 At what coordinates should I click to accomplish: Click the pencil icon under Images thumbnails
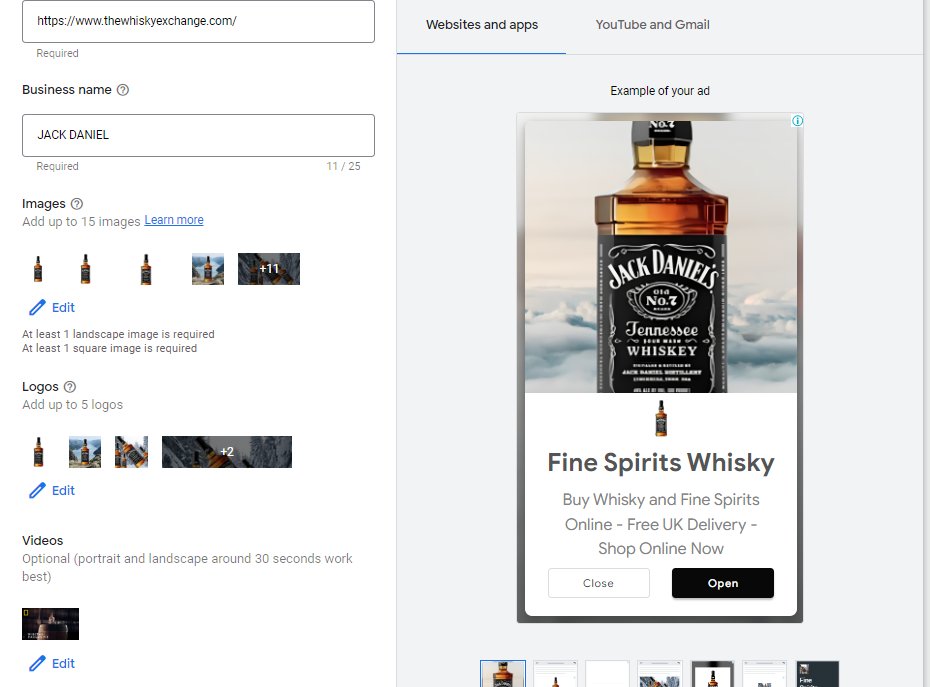37,307
